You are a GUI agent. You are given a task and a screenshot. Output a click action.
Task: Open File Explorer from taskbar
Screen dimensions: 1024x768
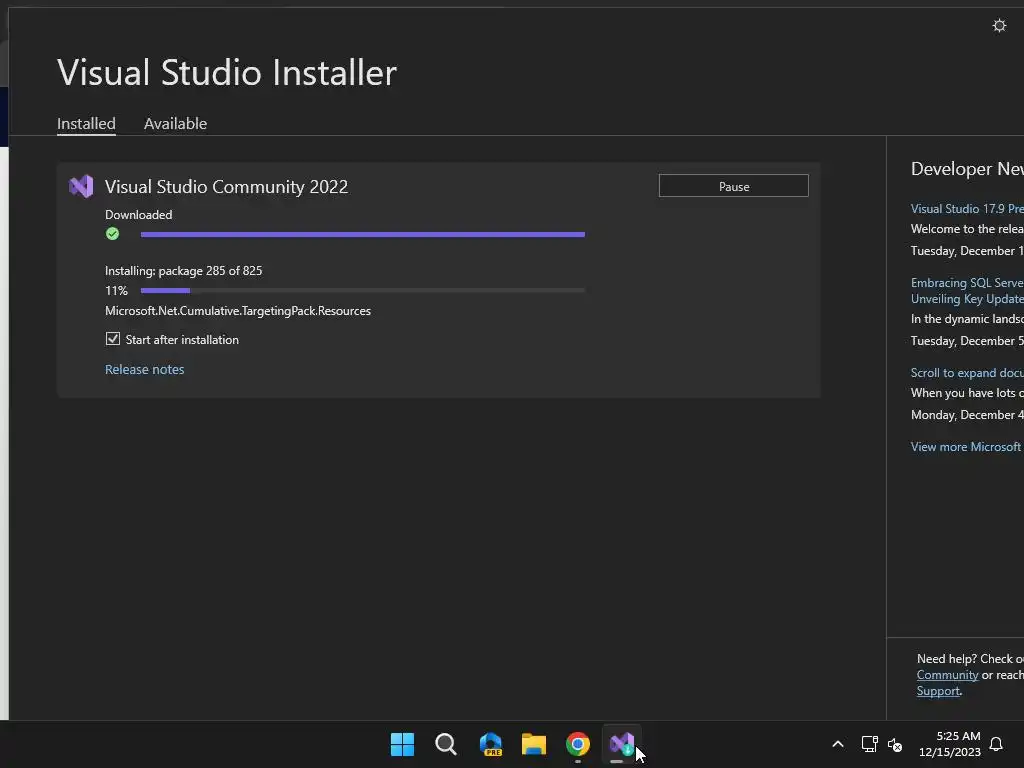pos(534,744)
